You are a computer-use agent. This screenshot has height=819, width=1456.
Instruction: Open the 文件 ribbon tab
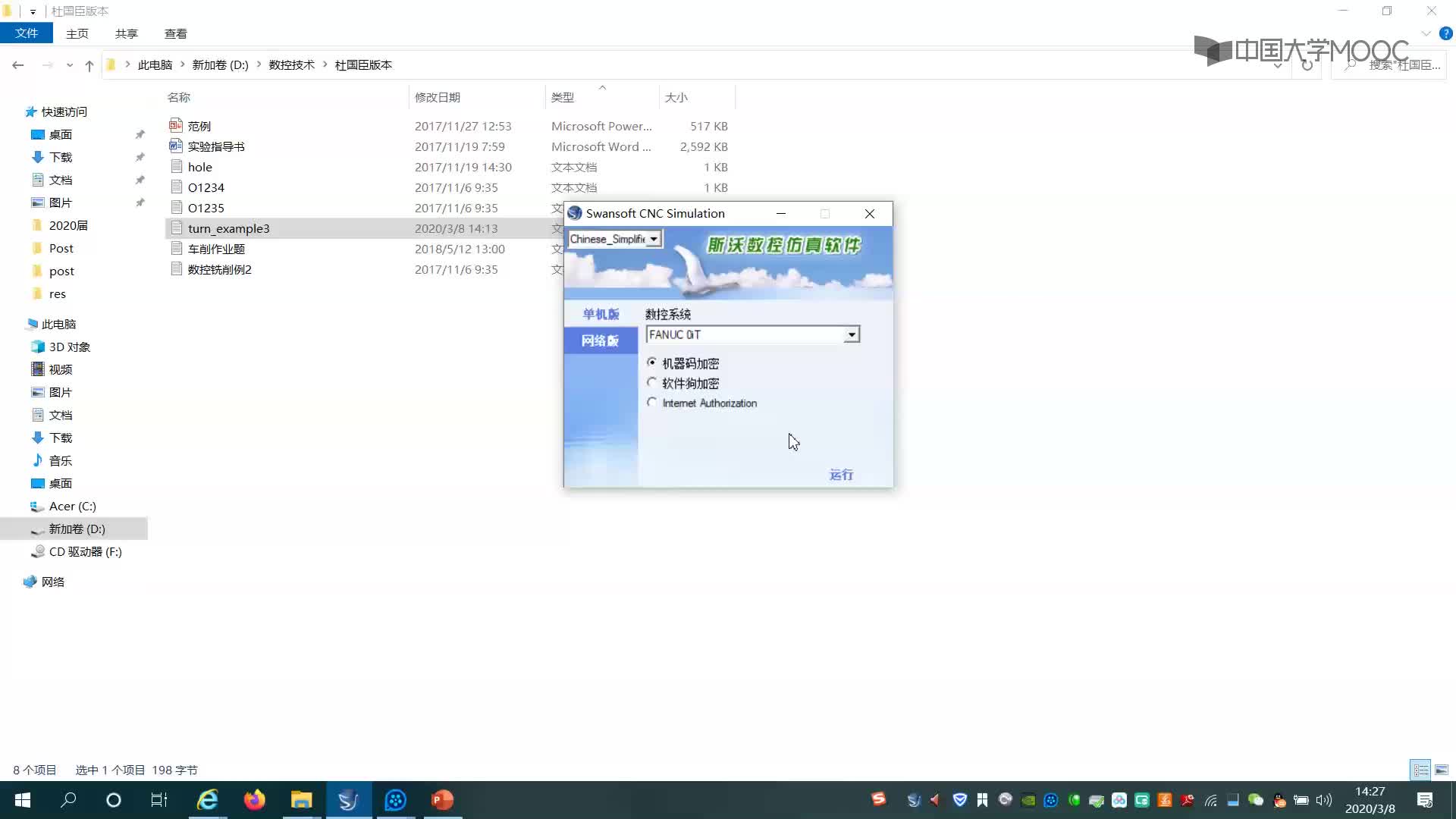pos(27,33)
